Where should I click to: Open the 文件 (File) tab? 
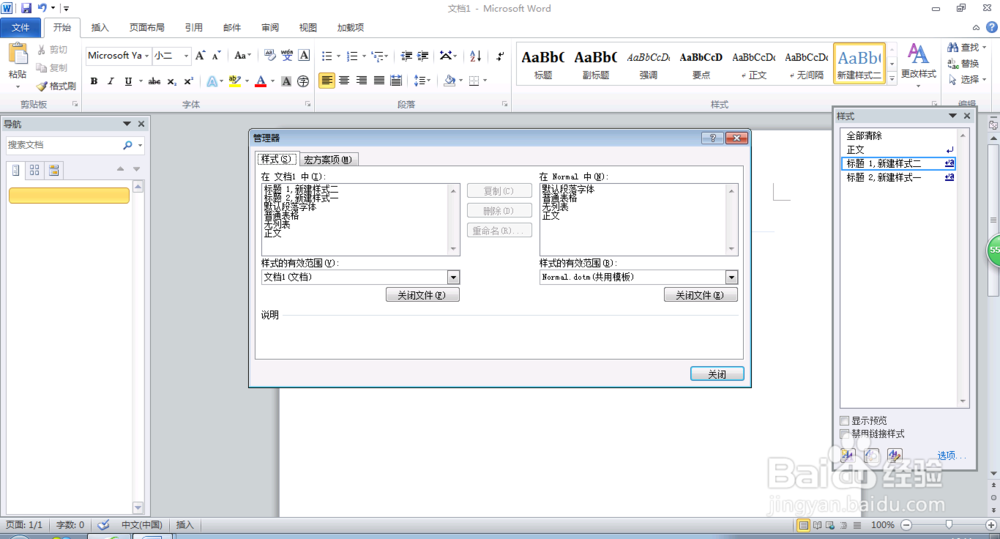20,27
